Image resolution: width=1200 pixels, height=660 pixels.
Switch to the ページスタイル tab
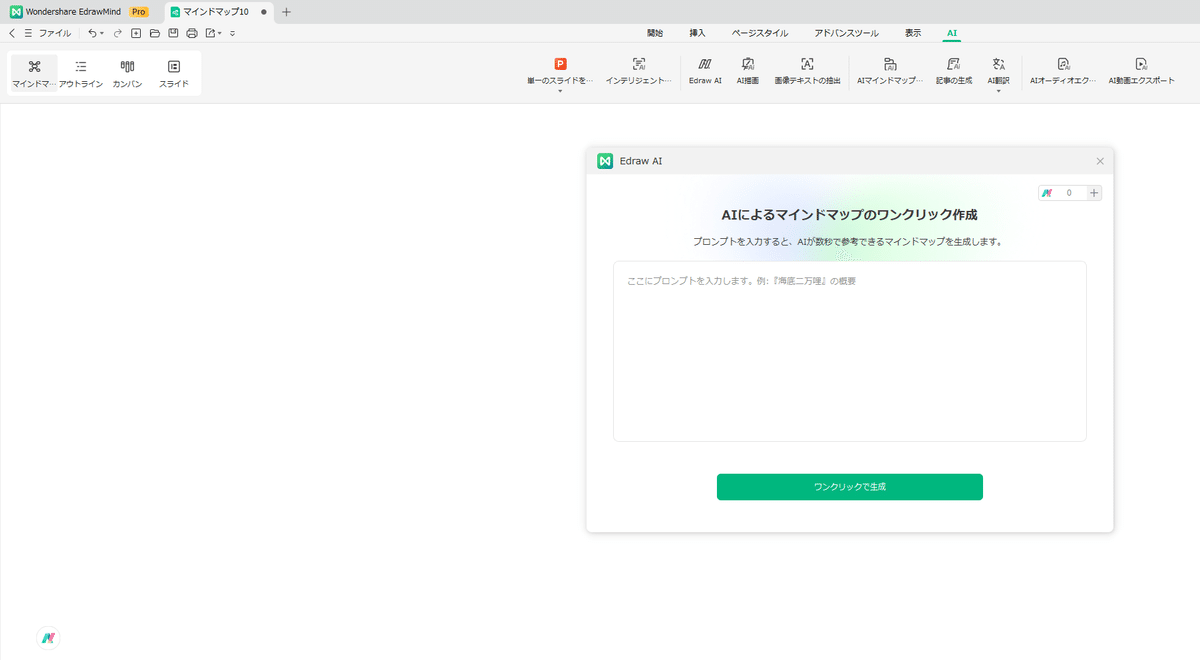[759, 33]
